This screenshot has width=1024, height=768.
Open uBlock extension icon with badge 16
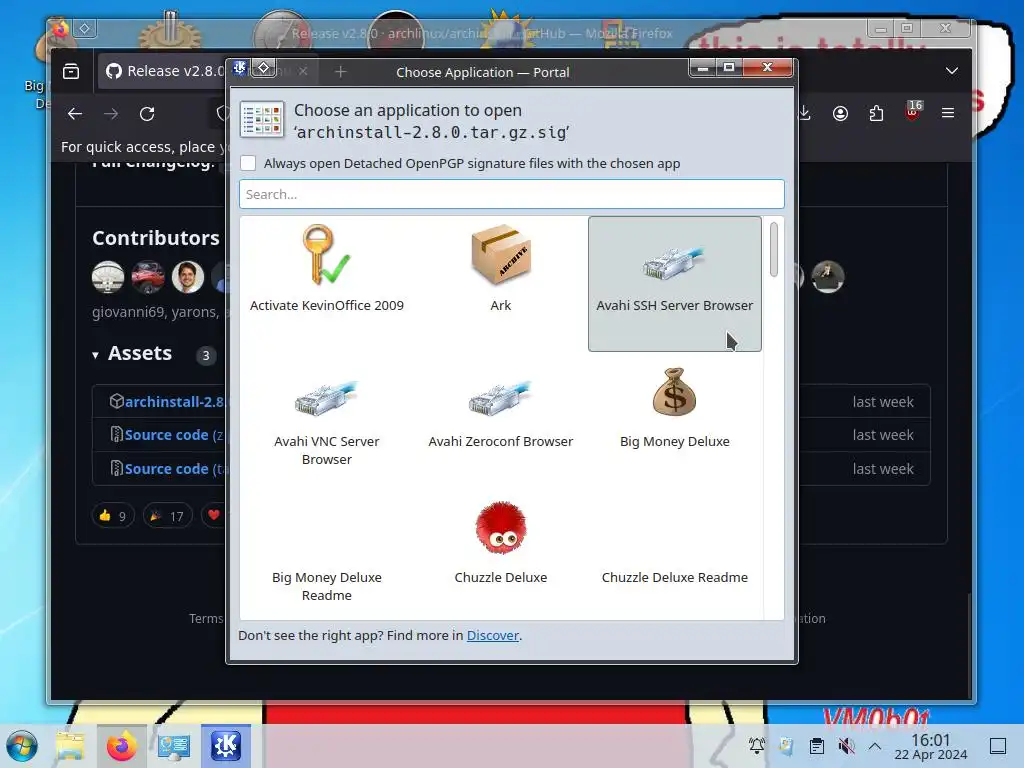click(x=913, y=111)
